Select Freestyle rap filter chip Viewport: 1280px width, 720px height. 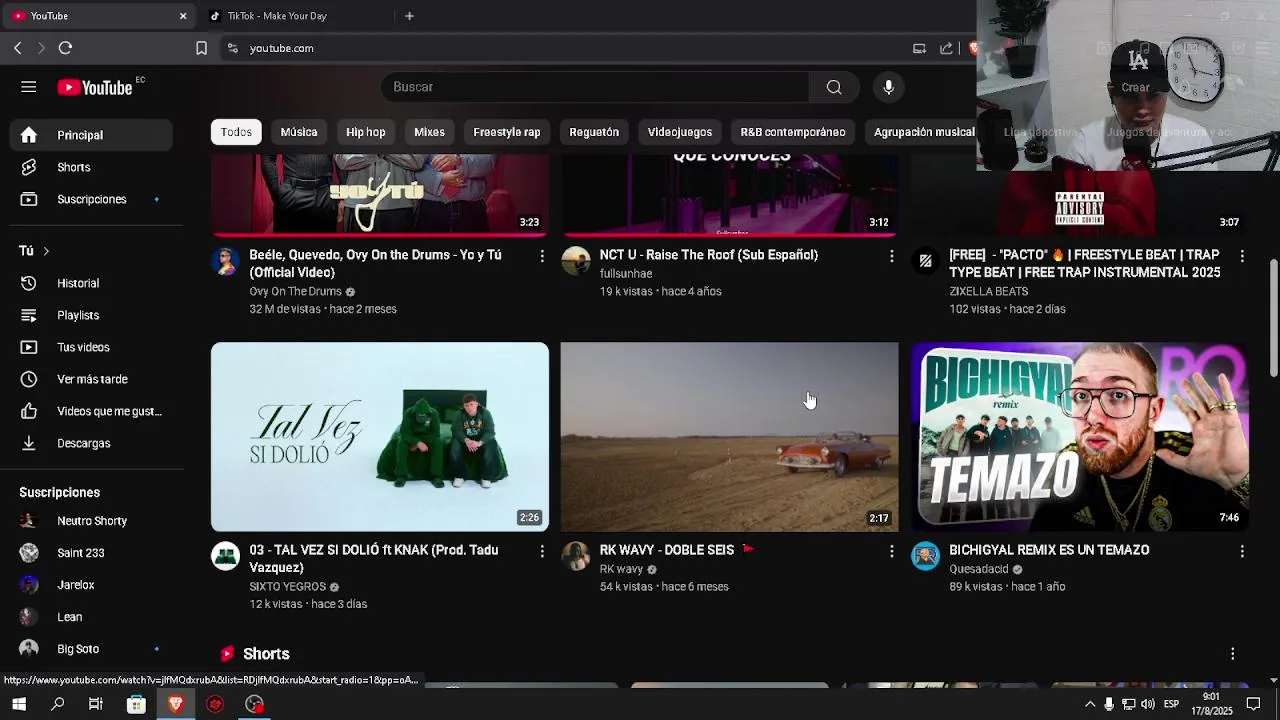coord(507,132)
